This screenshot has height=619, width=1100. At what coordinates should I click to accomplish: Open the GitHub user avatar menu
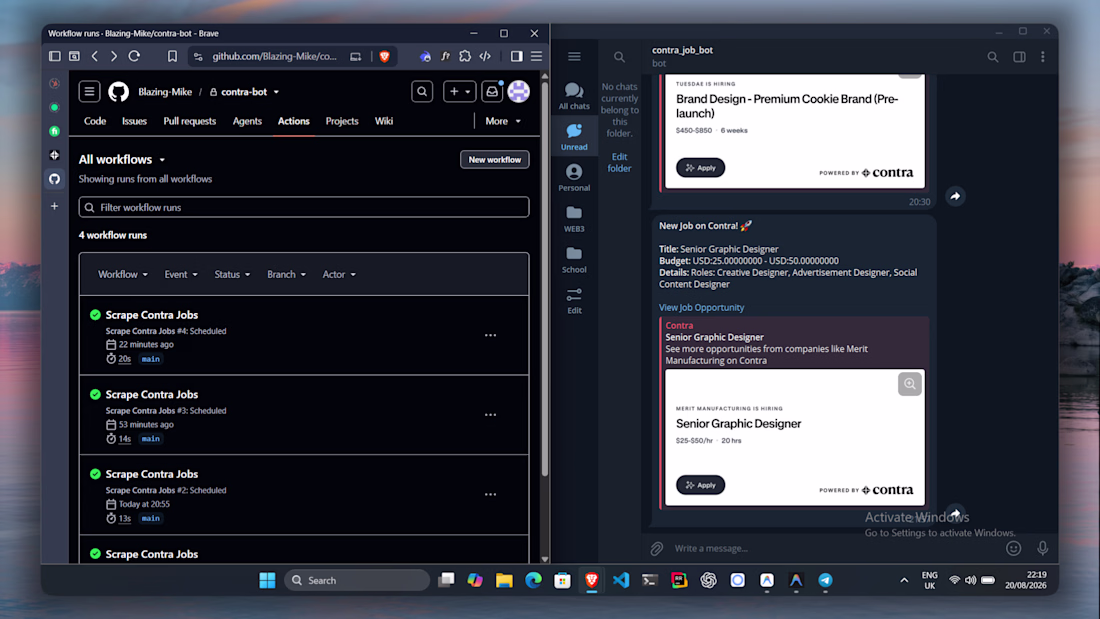pos(518,91)
